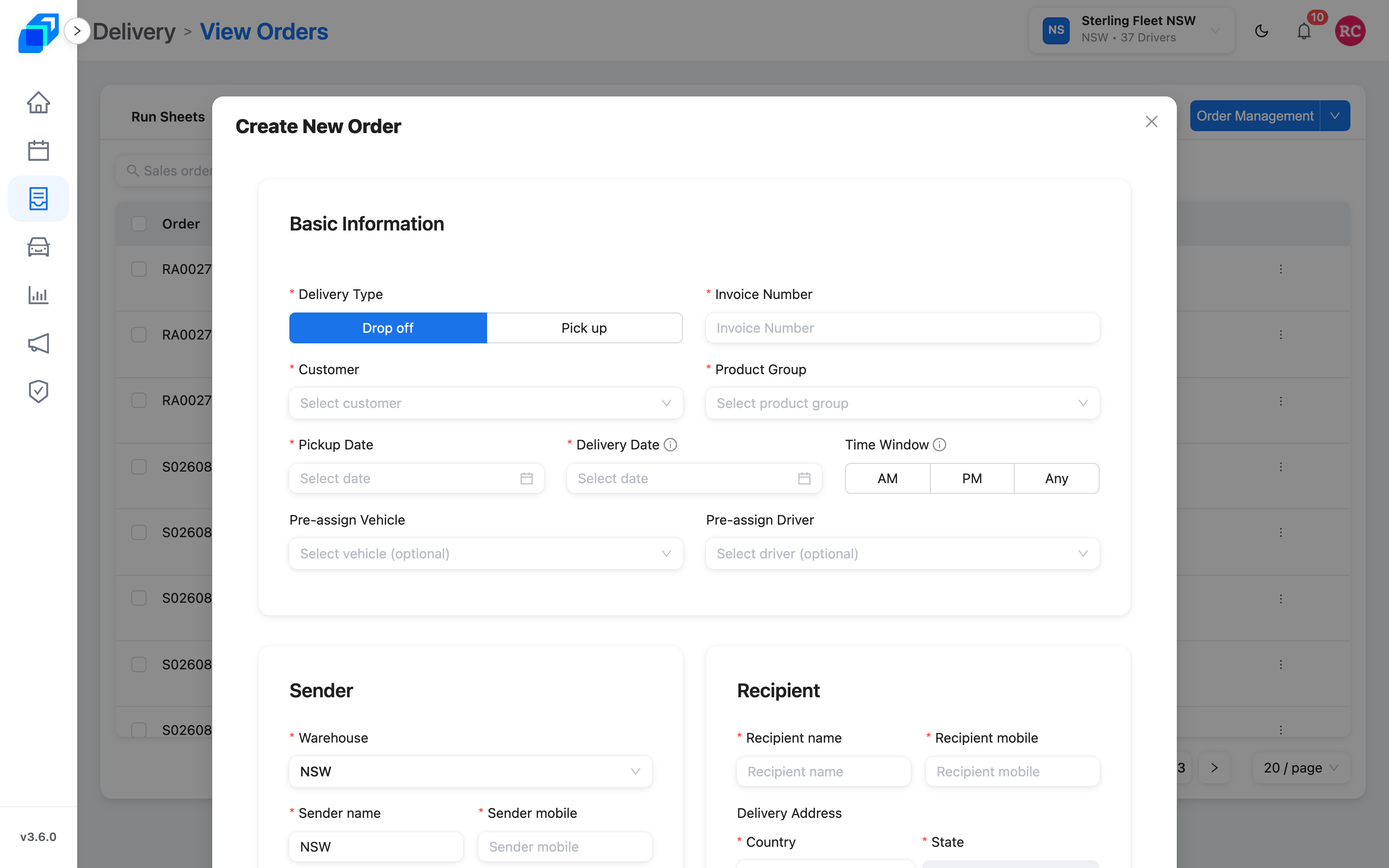Click the Pickup Date field
Screen dimensions: 1389x868
pyautogui.click(x=417, y=478)
